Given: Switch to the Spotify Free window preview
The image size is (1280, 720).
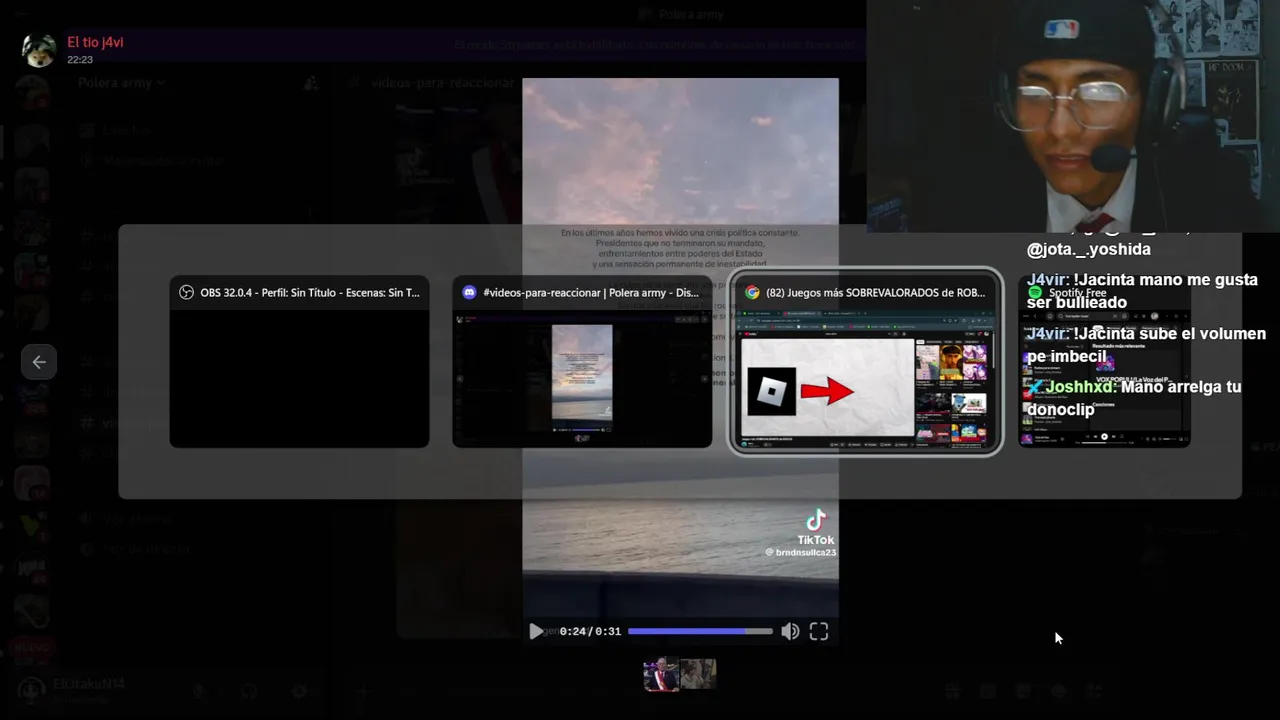Looking at the screenshot, I should click(x=1104, y=362).
